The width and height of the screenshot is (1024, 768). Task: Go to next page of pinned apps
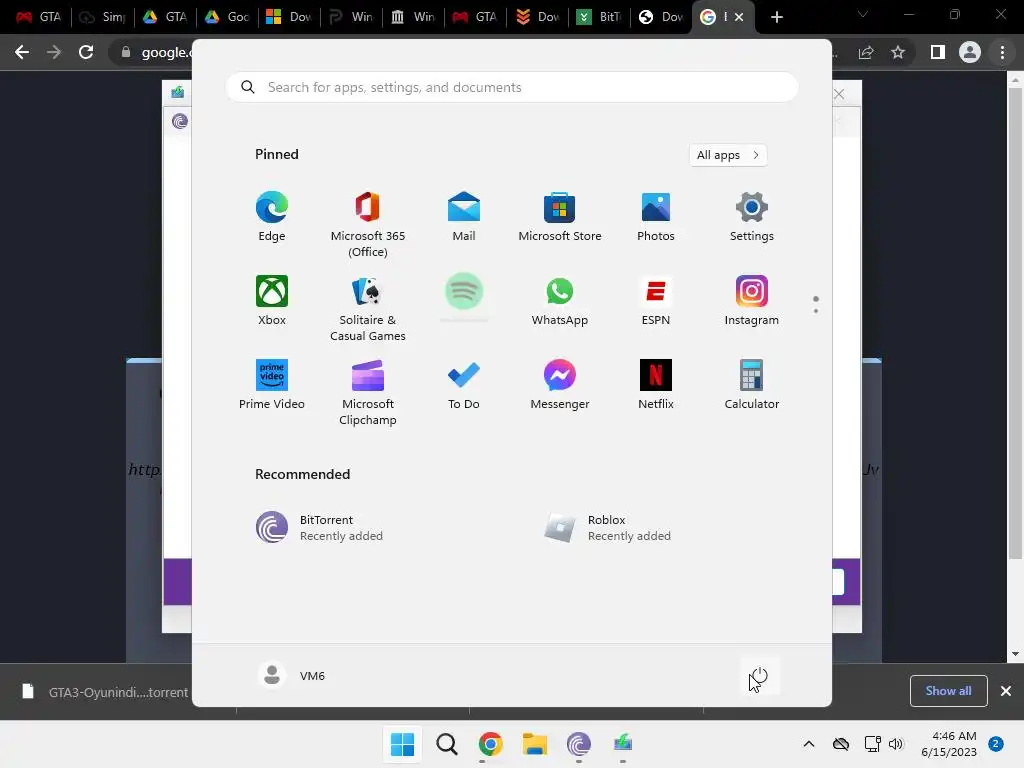pos(816,311)
